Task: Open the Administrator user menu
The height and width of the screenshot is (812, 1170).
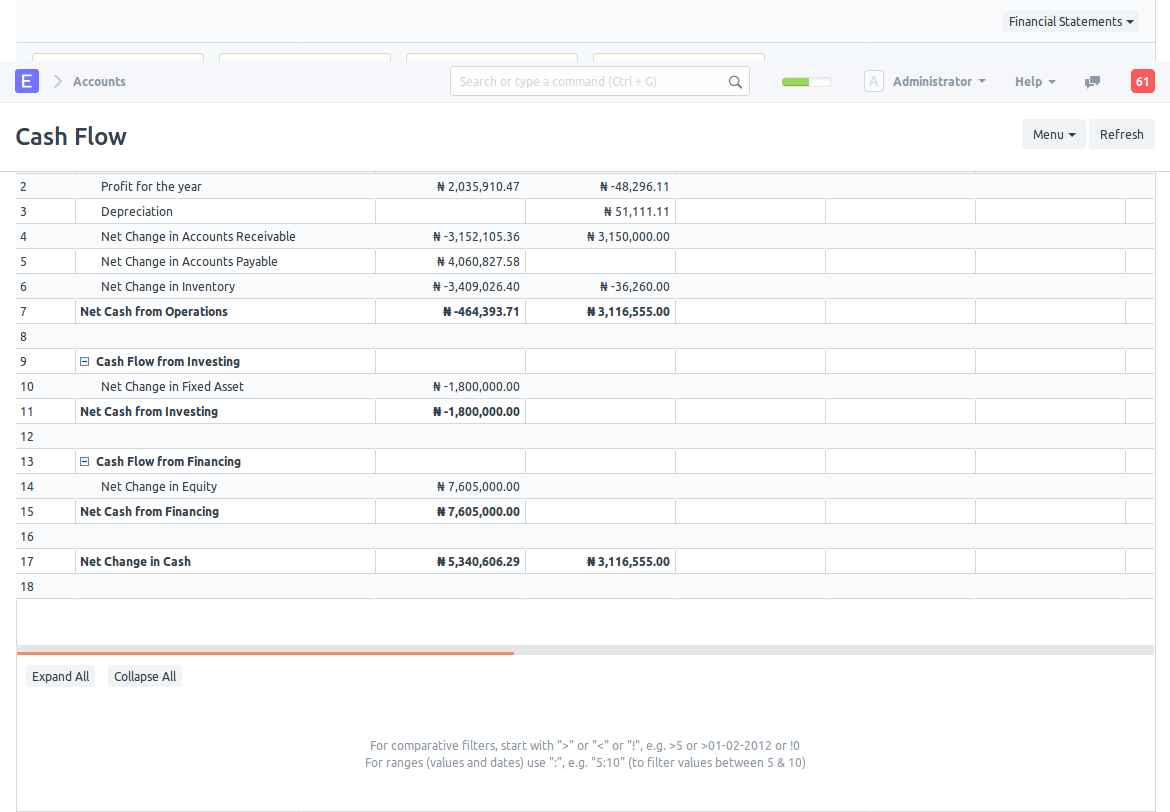Action: [x=938, y=82]
